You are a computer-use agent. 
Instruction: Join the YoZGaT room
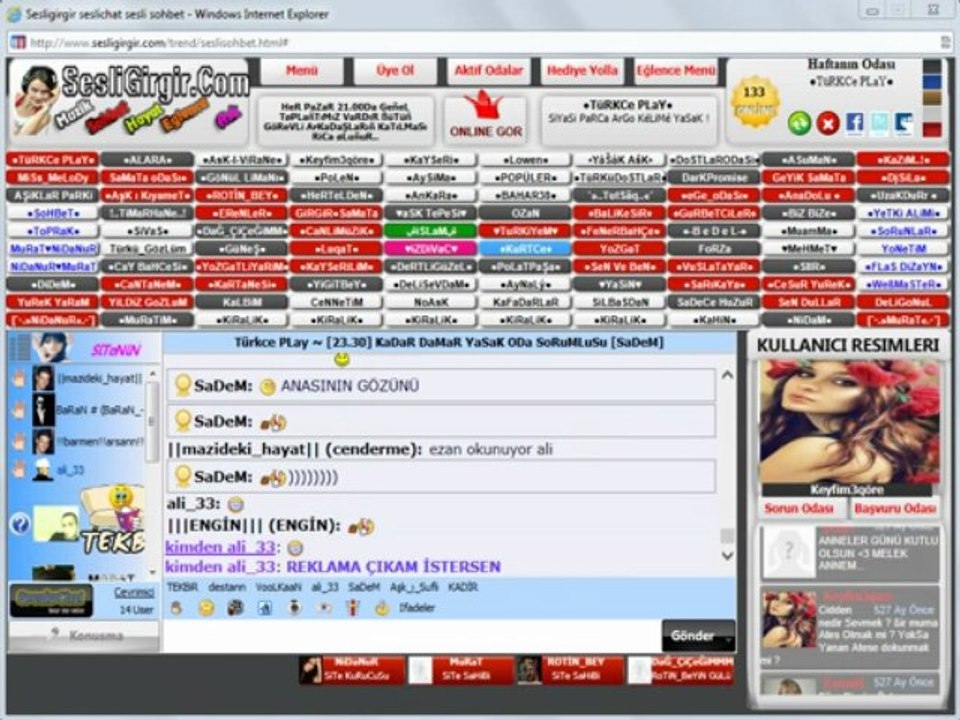[x=620, y=249]
